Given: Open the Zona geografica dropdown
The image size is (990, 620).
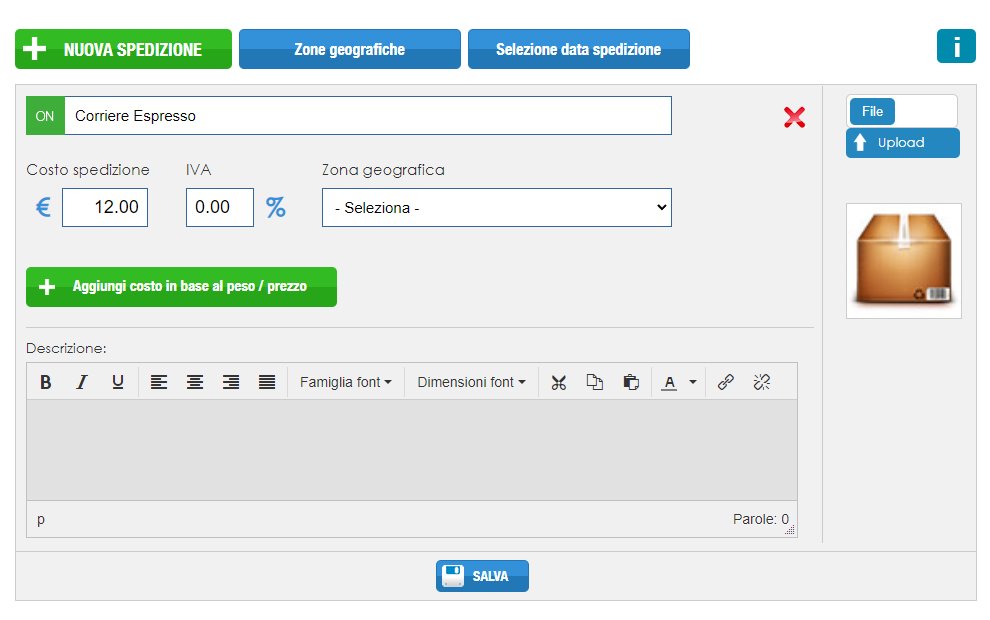Looking at the screenshot, I should [497, 207].
